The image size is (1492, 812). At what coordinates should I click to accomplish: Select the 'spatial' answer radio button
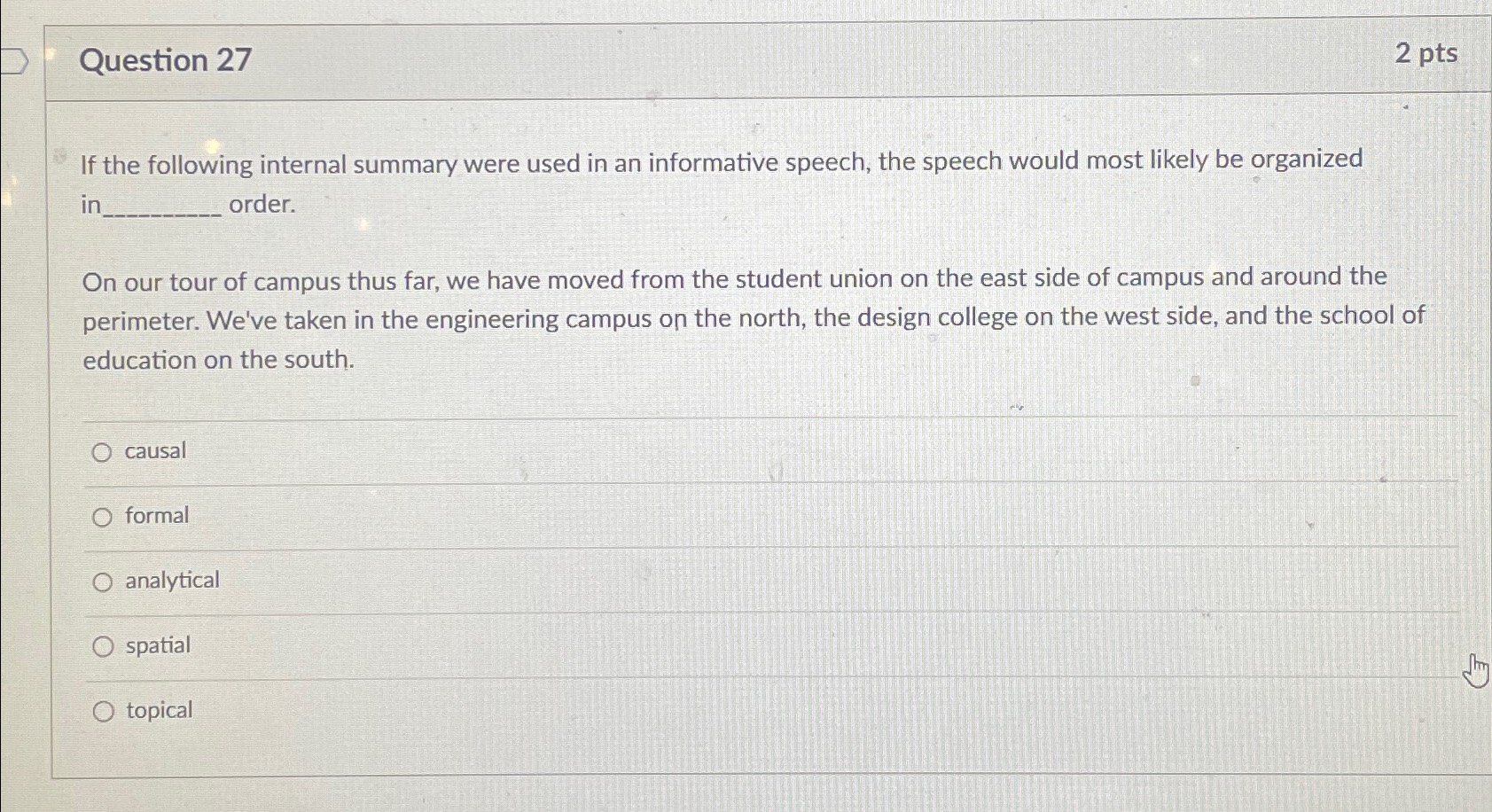(x=104, y=645)
